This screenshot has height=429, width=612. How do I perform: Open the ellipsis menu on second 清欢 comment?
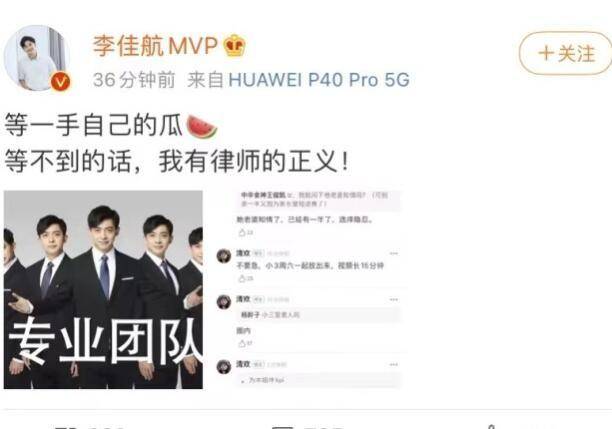click(393, 300)
